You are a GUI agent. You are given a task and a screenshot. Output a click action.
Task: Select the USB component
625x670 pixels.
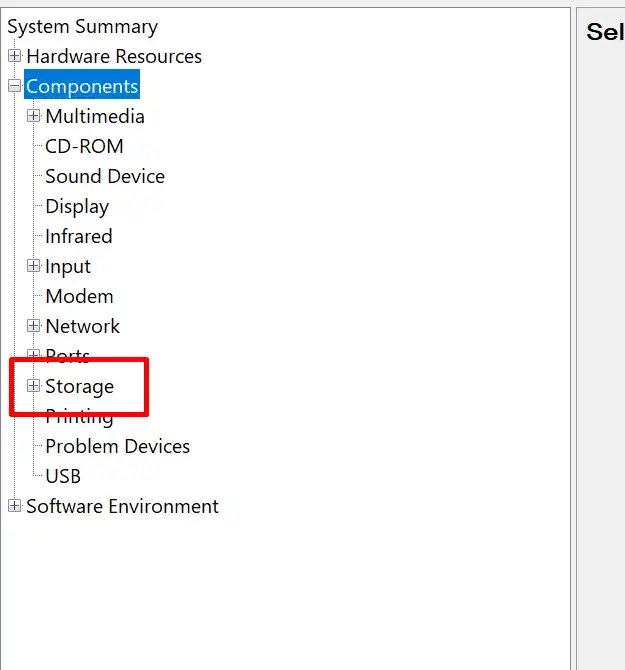click(63, 476)
